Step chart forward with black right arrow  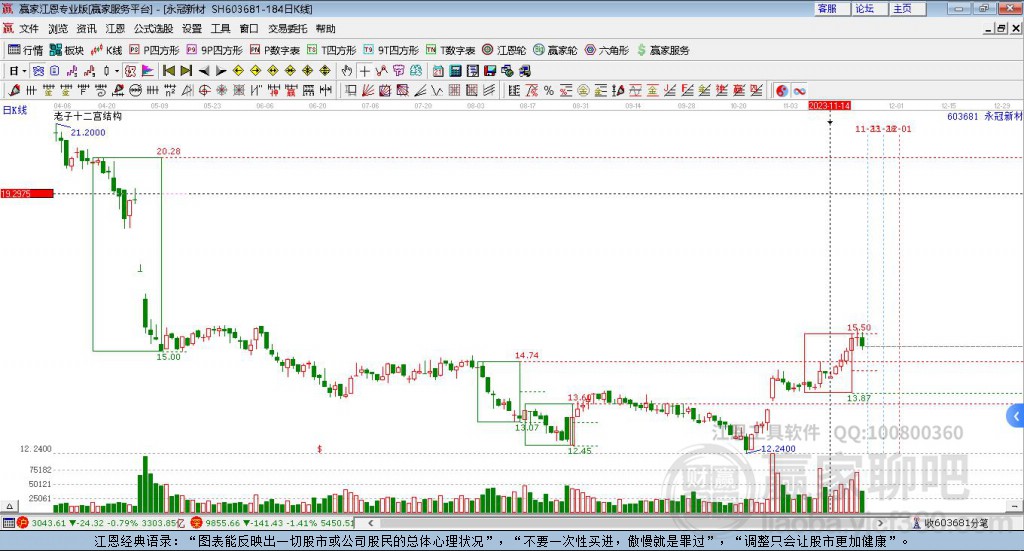point(221,71)
